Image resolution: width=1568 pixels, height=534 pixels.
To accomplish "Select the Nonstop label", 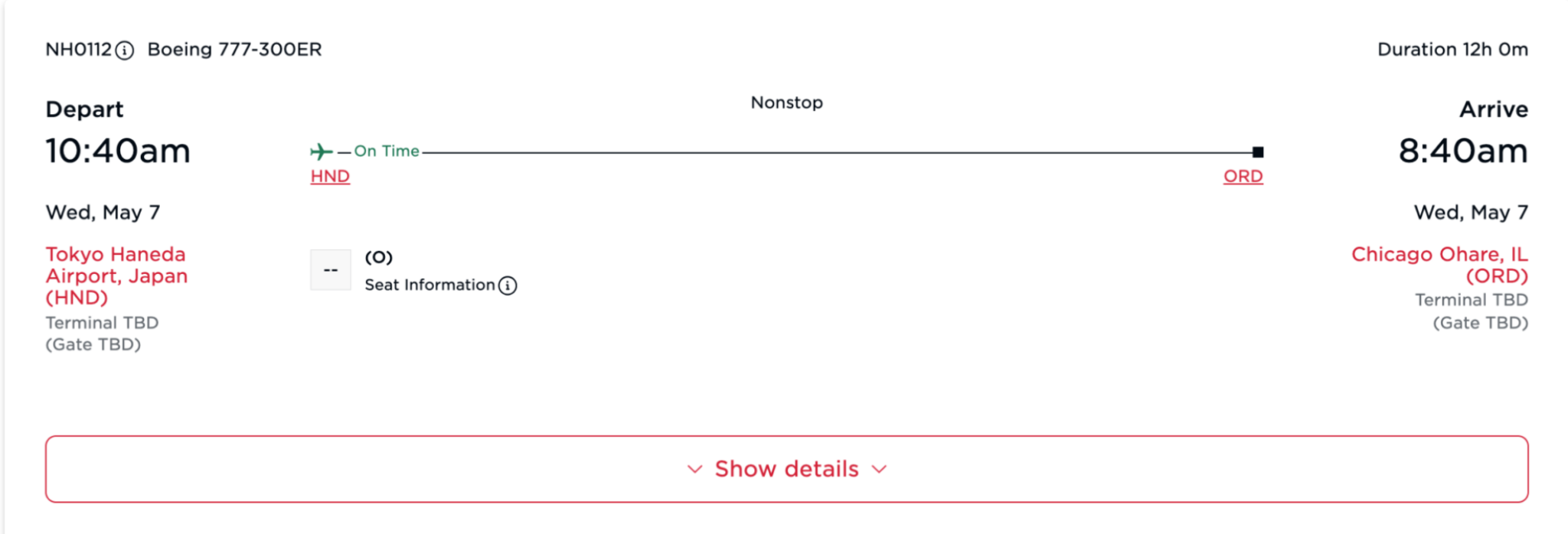I will 787,103.
